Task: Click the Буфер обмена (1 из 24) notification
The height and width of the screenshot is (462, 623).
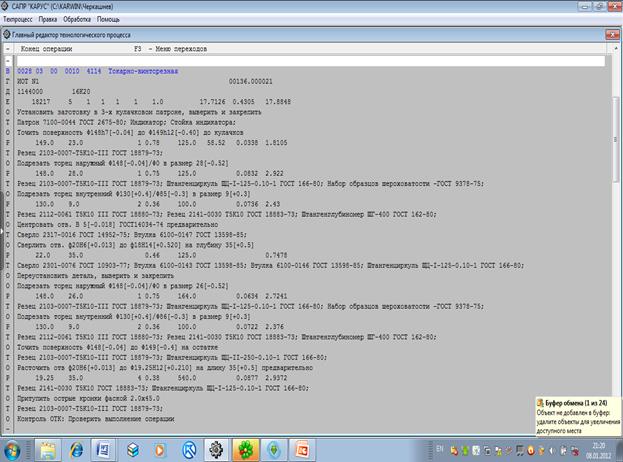Action: (578, 416)
